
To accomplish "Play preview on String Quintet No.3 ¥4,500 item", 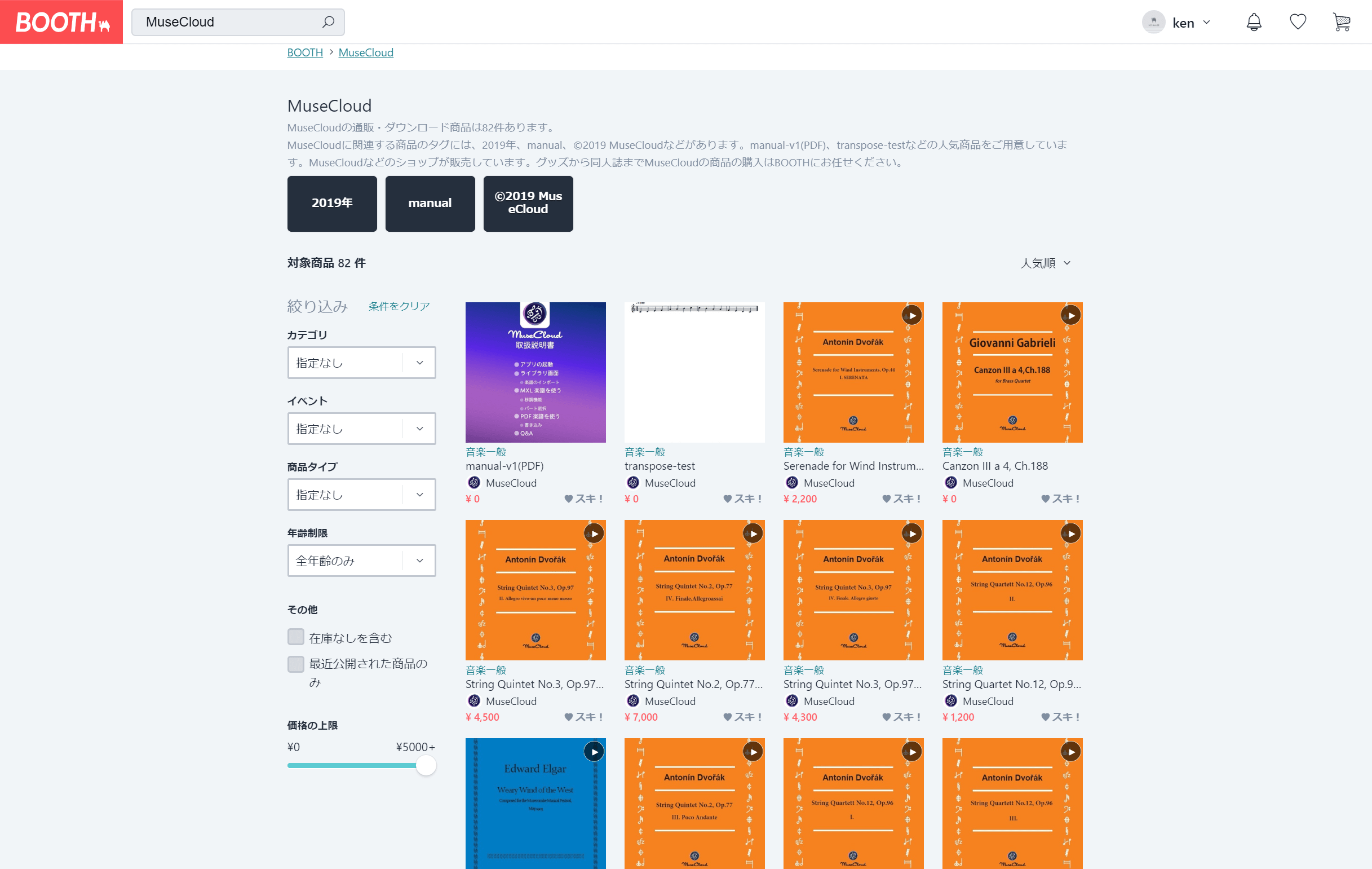I will coord(594,533).
